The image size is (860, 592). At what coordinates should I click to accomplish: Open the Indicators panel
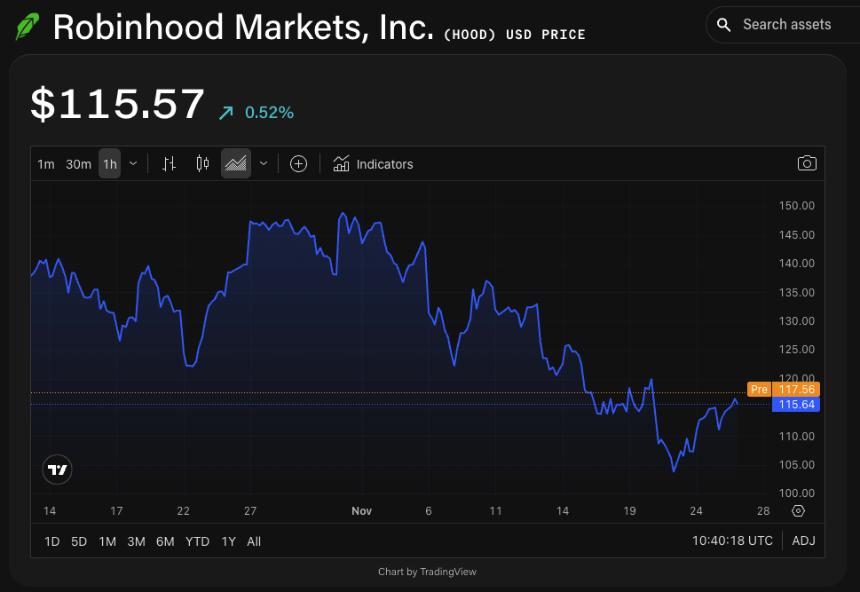(373, 163)
